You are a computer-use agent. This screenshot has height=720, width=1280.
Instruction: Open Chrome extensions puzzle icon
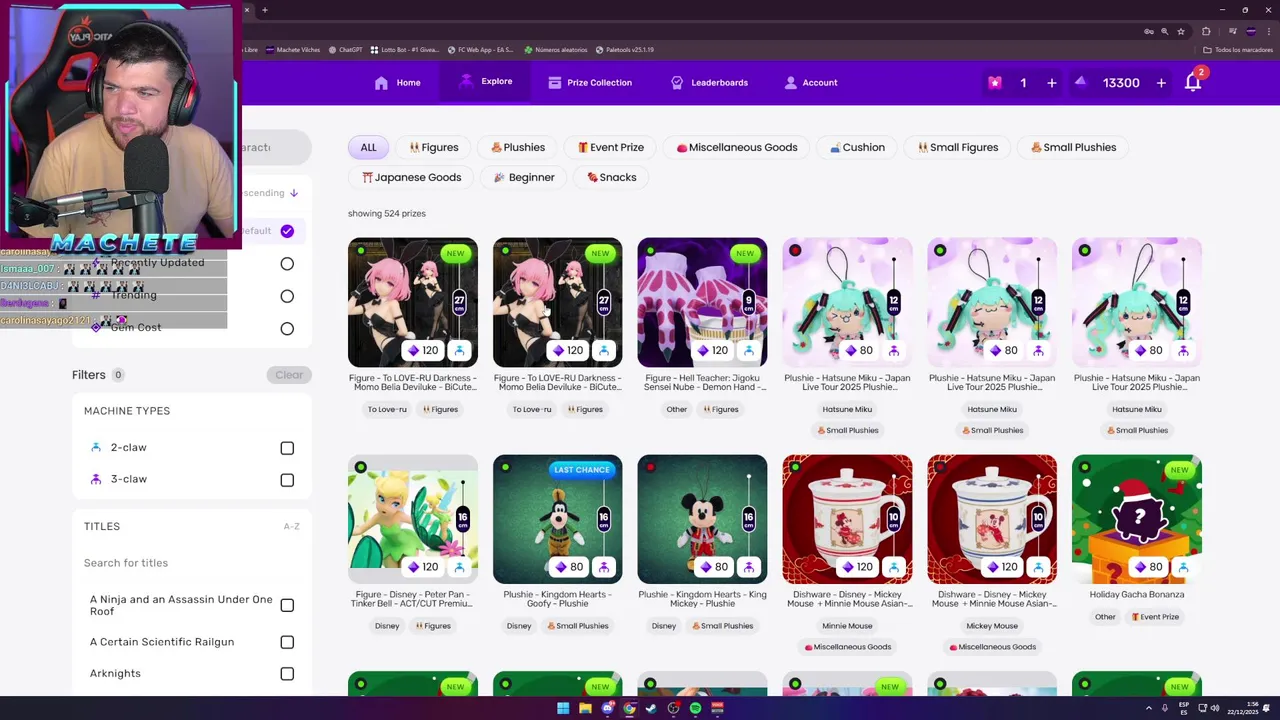coord(1206,31)
